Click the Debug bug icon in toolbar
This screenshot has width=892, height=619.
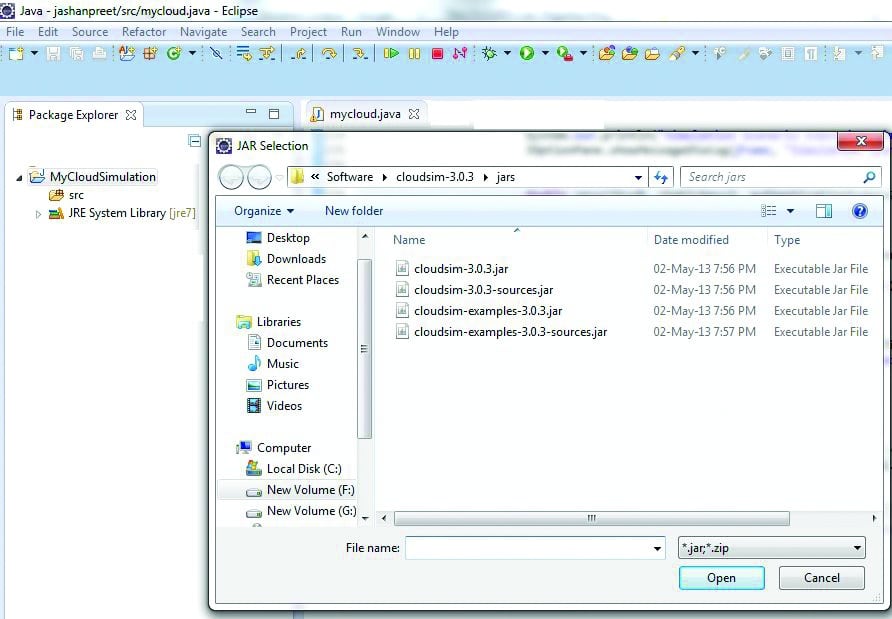[489, 53]
